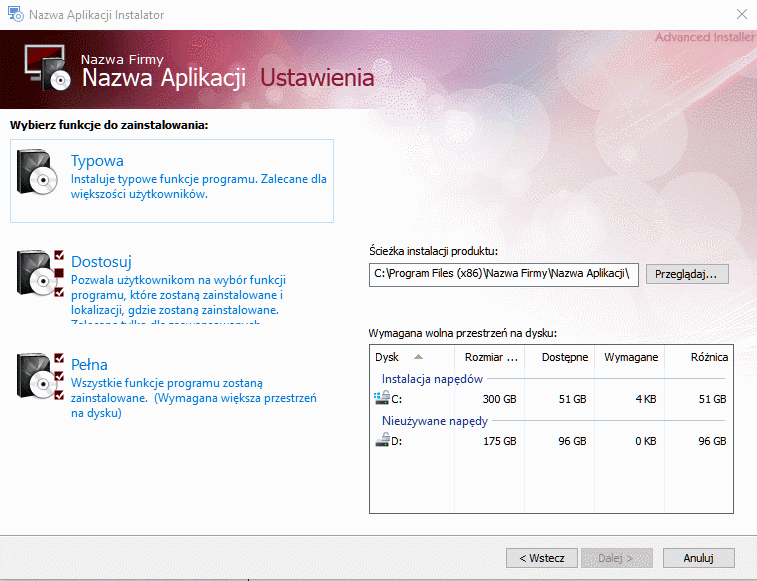Screen dimensions: 757x581
Task: Sort disks by Wymagane column header
Action: [630, 357]
